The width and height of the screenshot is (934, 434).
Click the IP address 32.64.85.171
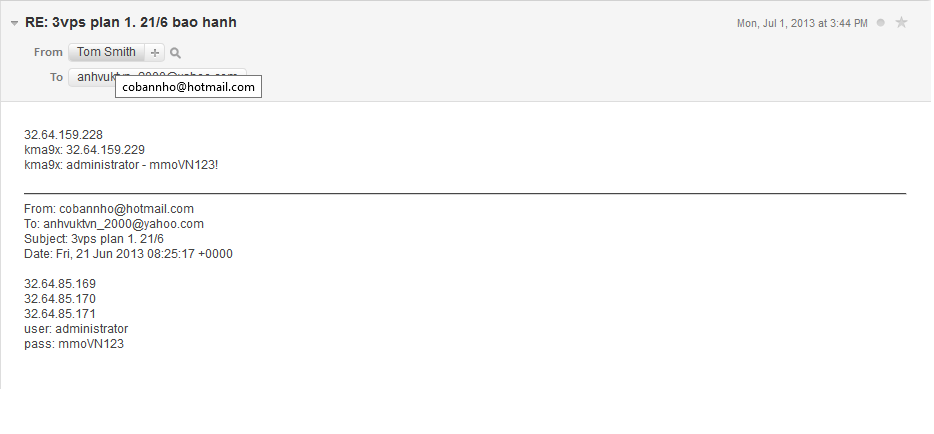60,314
